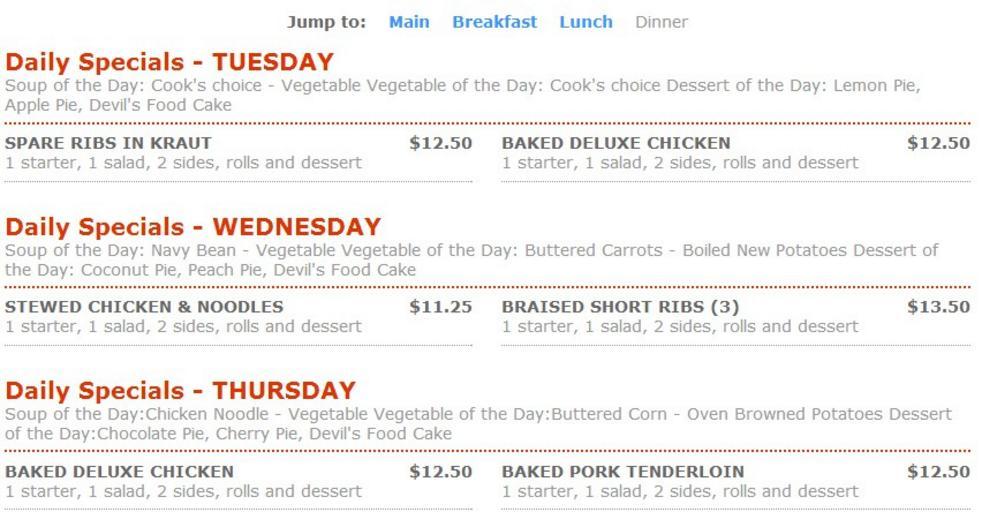This screenshot has height=512, width=982.
Task: Select the Dinner jump link
Action: tap(661, 22)
